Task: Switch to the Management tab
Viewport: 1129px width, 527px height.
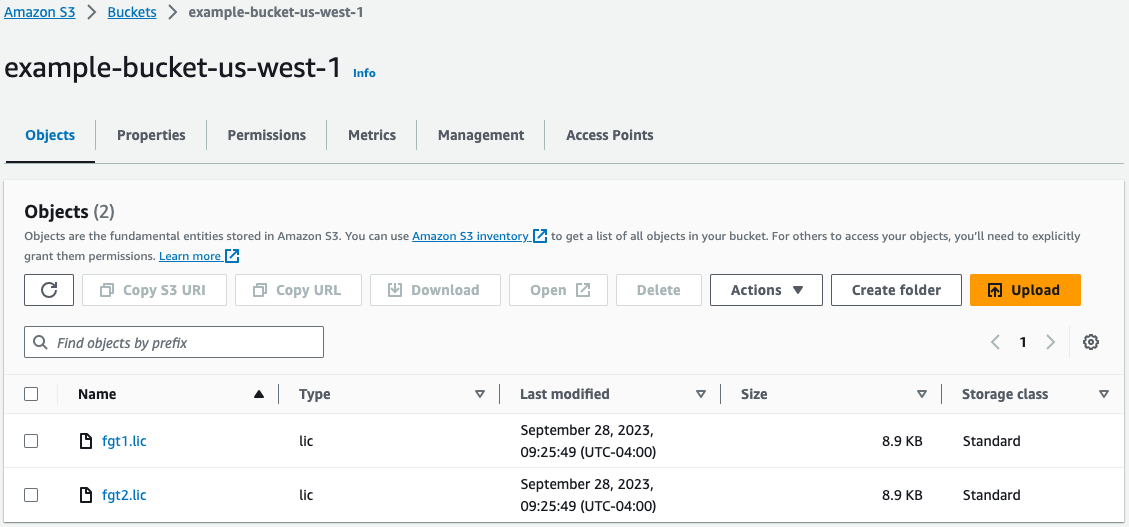Action: 481,135
